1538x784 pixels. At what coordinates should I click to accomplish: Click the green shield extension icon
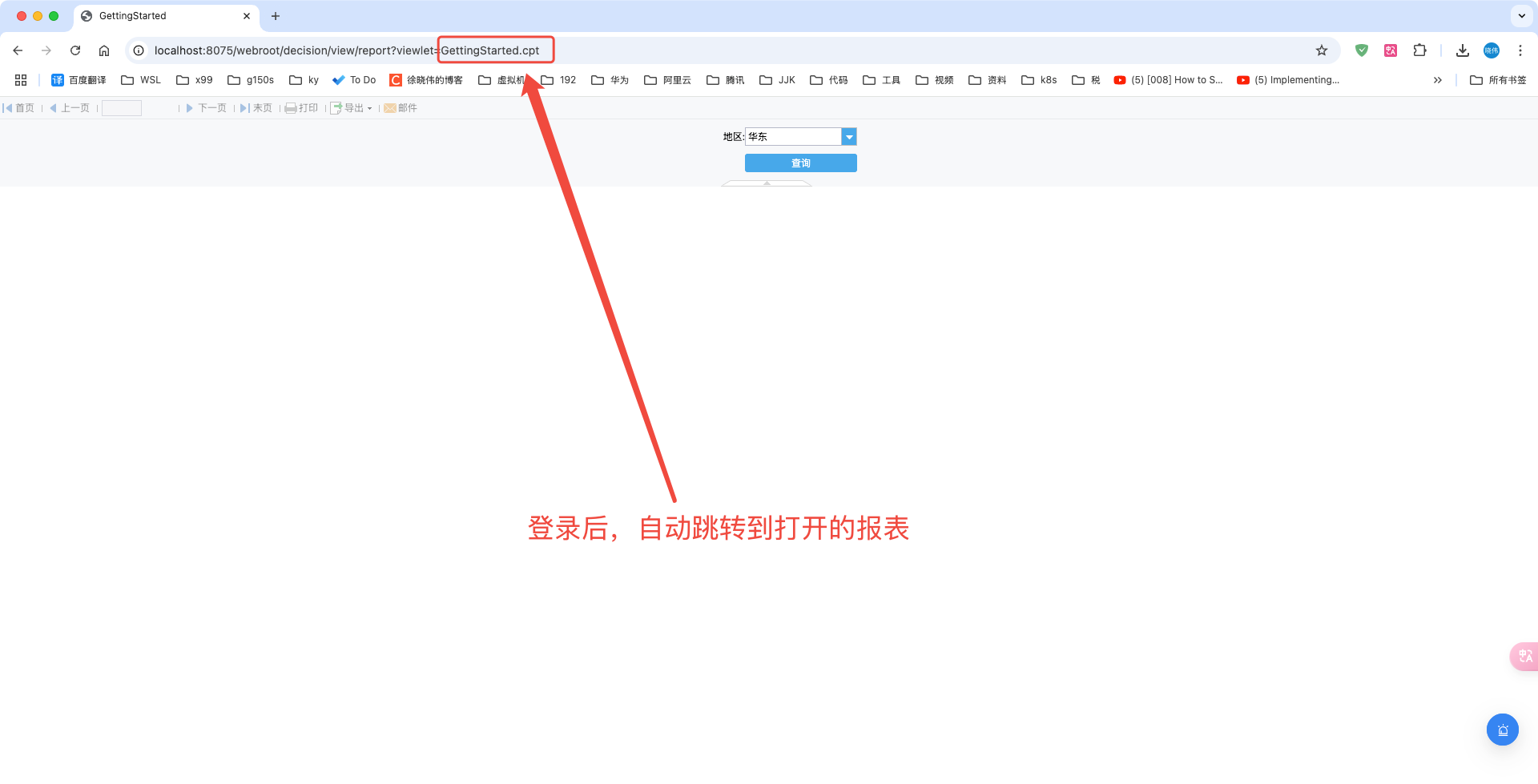pos(1362,50)
